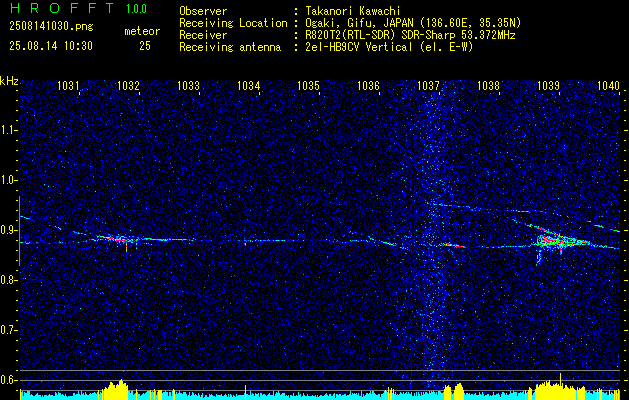The image size is (629, 400).
Task: Click the timestamp 25.08.14 10:30
Action: (51, 46)
